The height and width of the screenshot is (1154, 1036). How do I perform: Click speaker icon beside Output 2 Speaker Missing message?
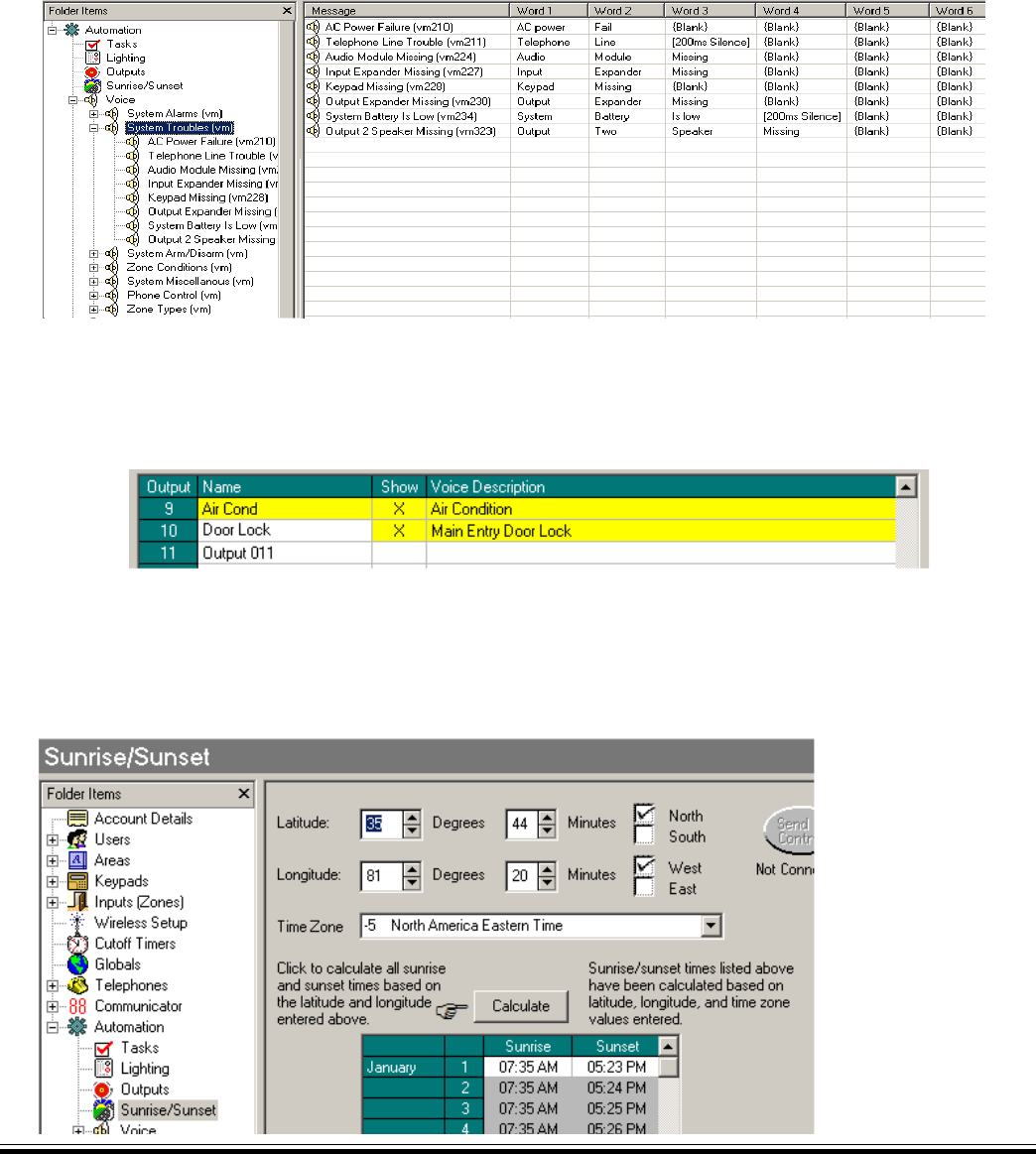pos(313,131)
